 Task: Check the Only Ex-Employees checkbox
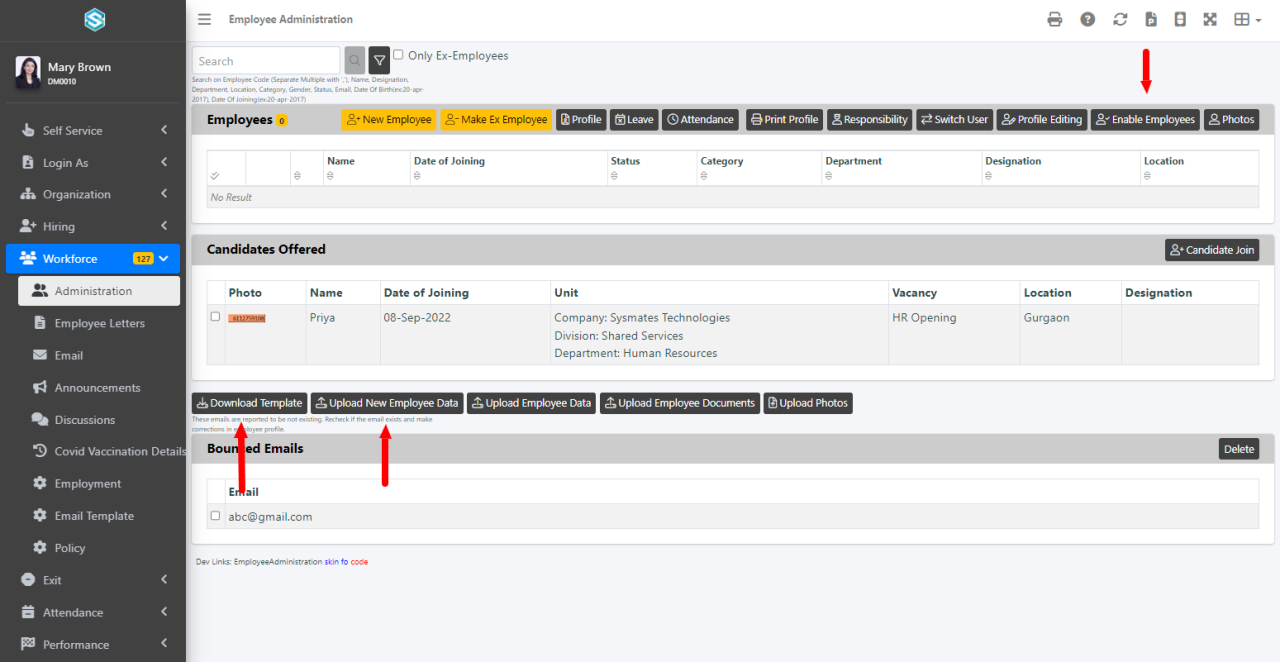(x=397, y=55)
